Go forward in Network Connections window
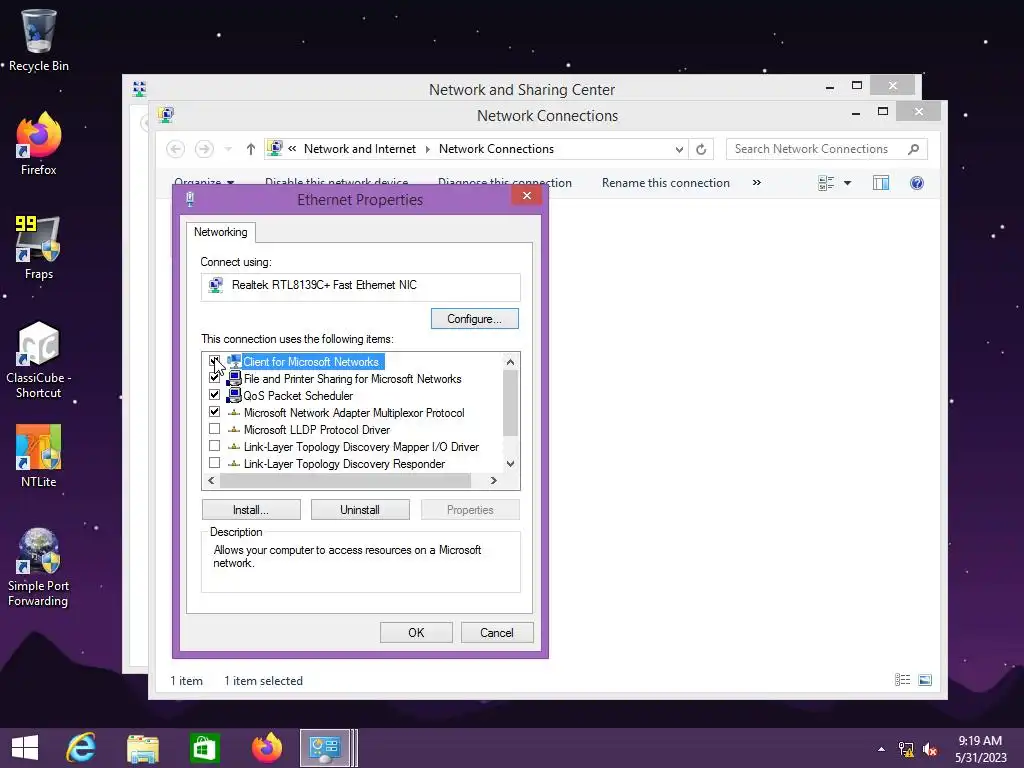 (204, 149)
